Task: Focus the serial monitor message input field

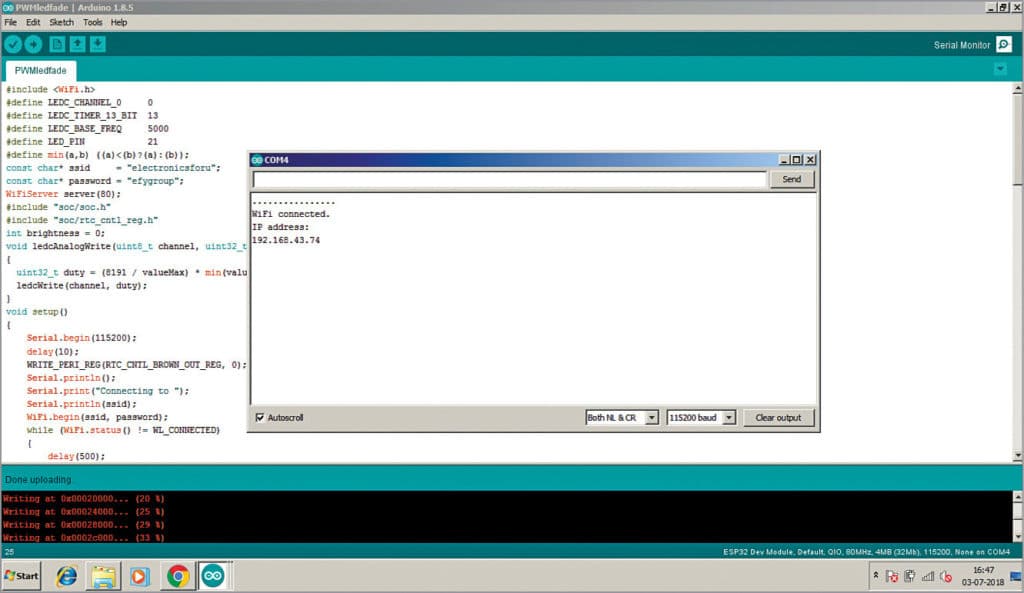Action: pos(509,179)
